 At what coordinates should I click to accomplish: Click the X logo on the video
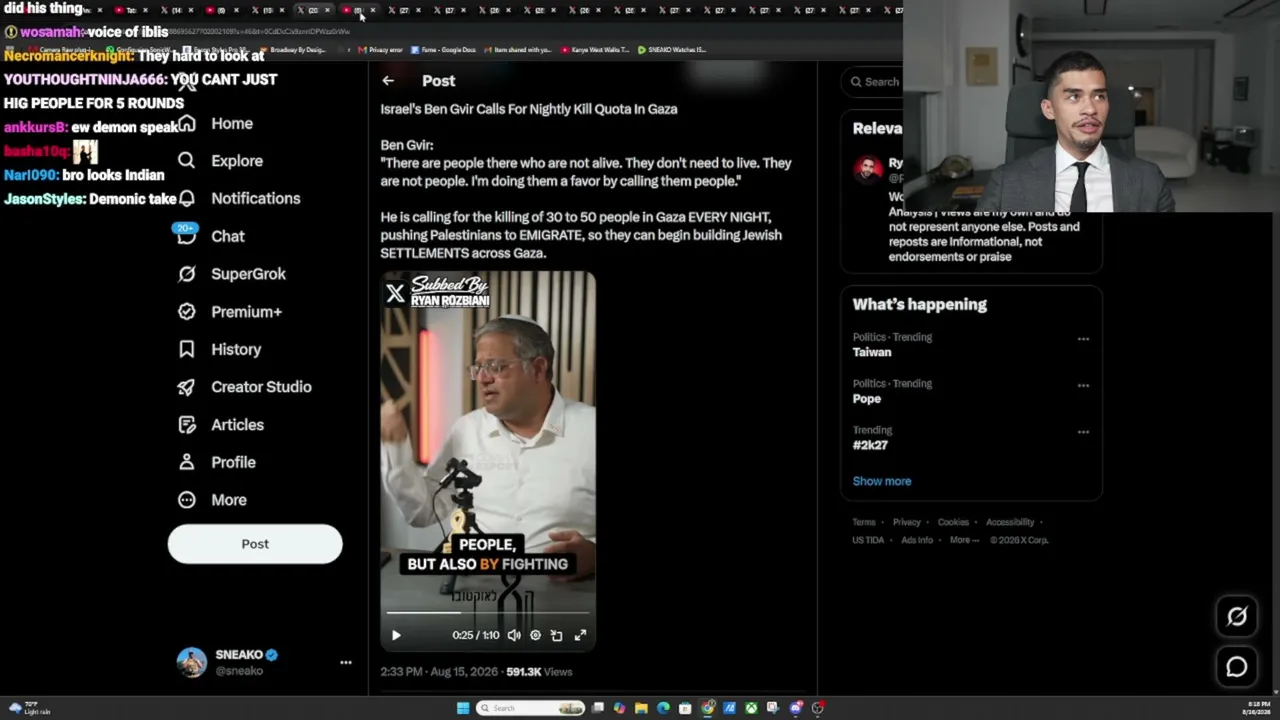coord(395,293)
